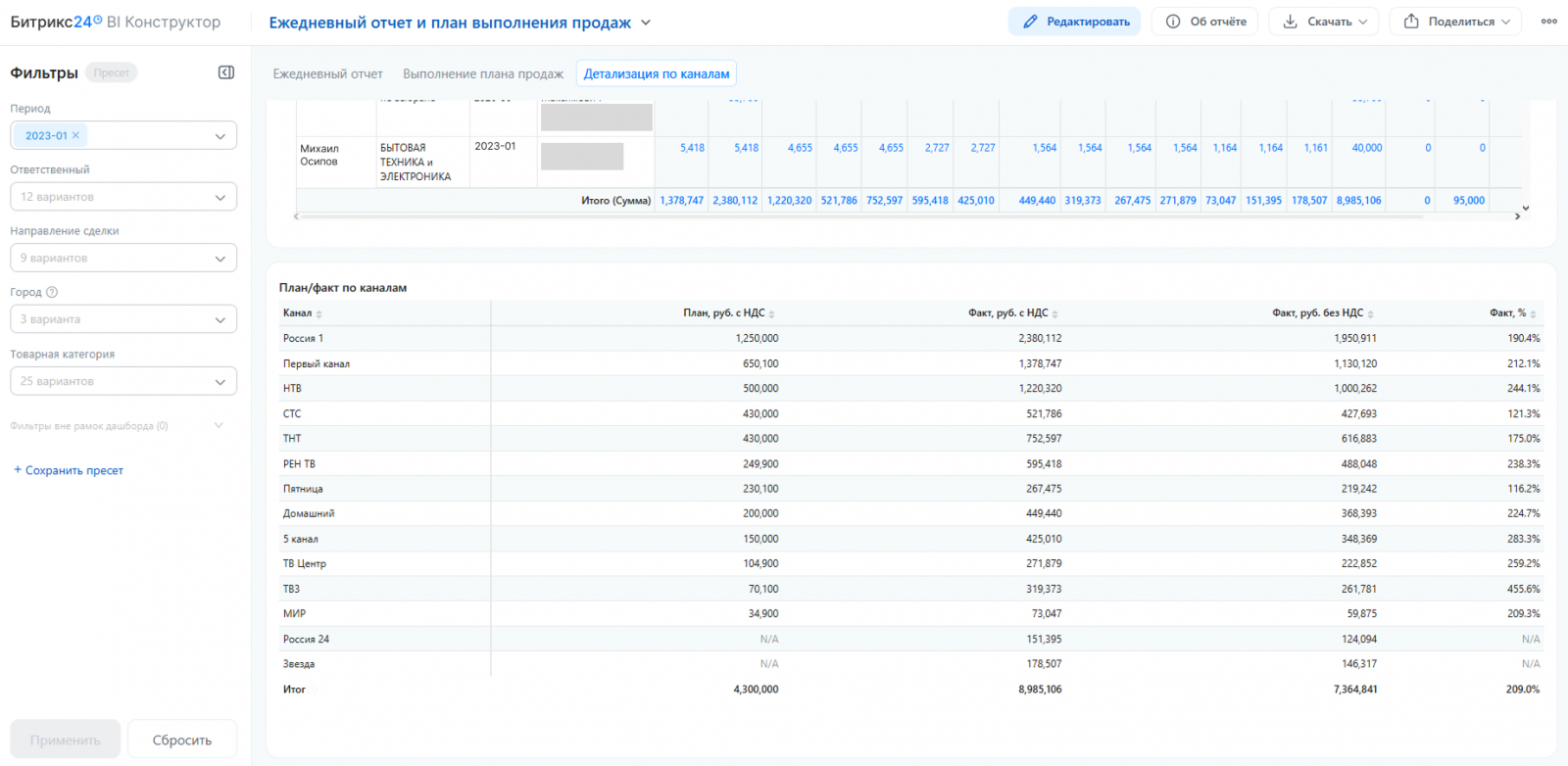Sort by Факт, % column icon
The image size is (1568, 766).
click(1533, 313)
